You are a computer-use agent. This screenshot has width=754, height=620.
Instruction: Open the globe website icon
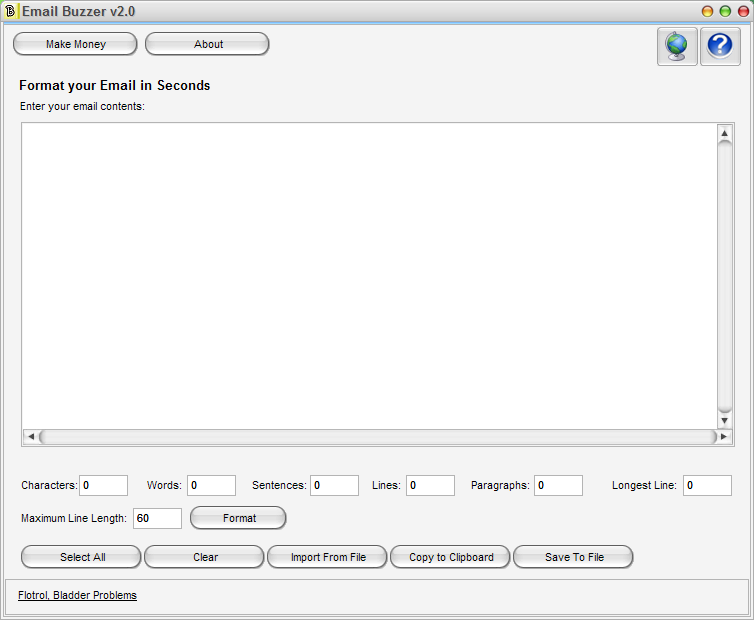[x=677, y=46]
